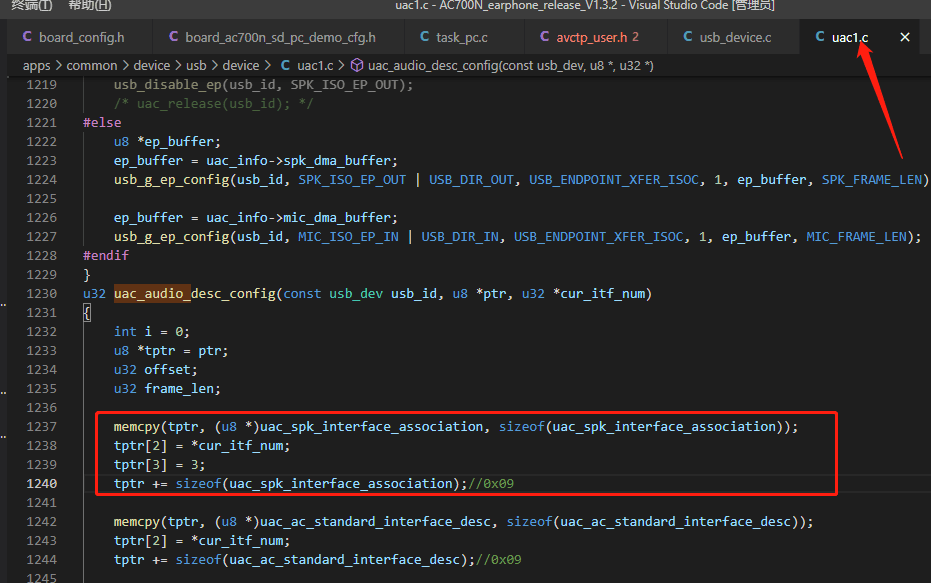Open the uac_audio_desc_config breadcrumb symbol list
The width and height of the screenshot is (931, 583).
click(x=511, y=65)
